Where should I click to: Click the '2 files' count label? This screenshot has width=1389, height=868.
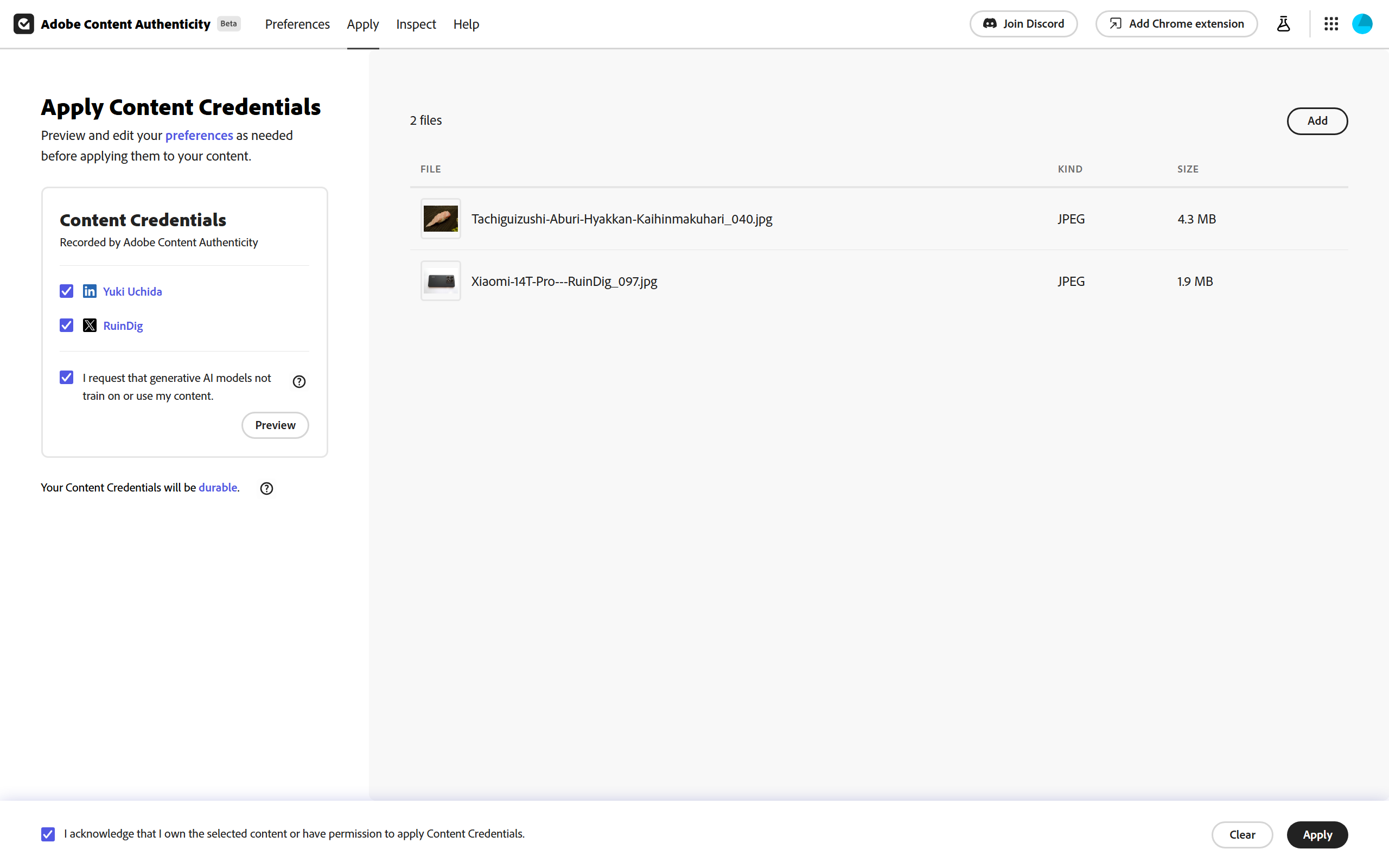click(x=426, y=120)
